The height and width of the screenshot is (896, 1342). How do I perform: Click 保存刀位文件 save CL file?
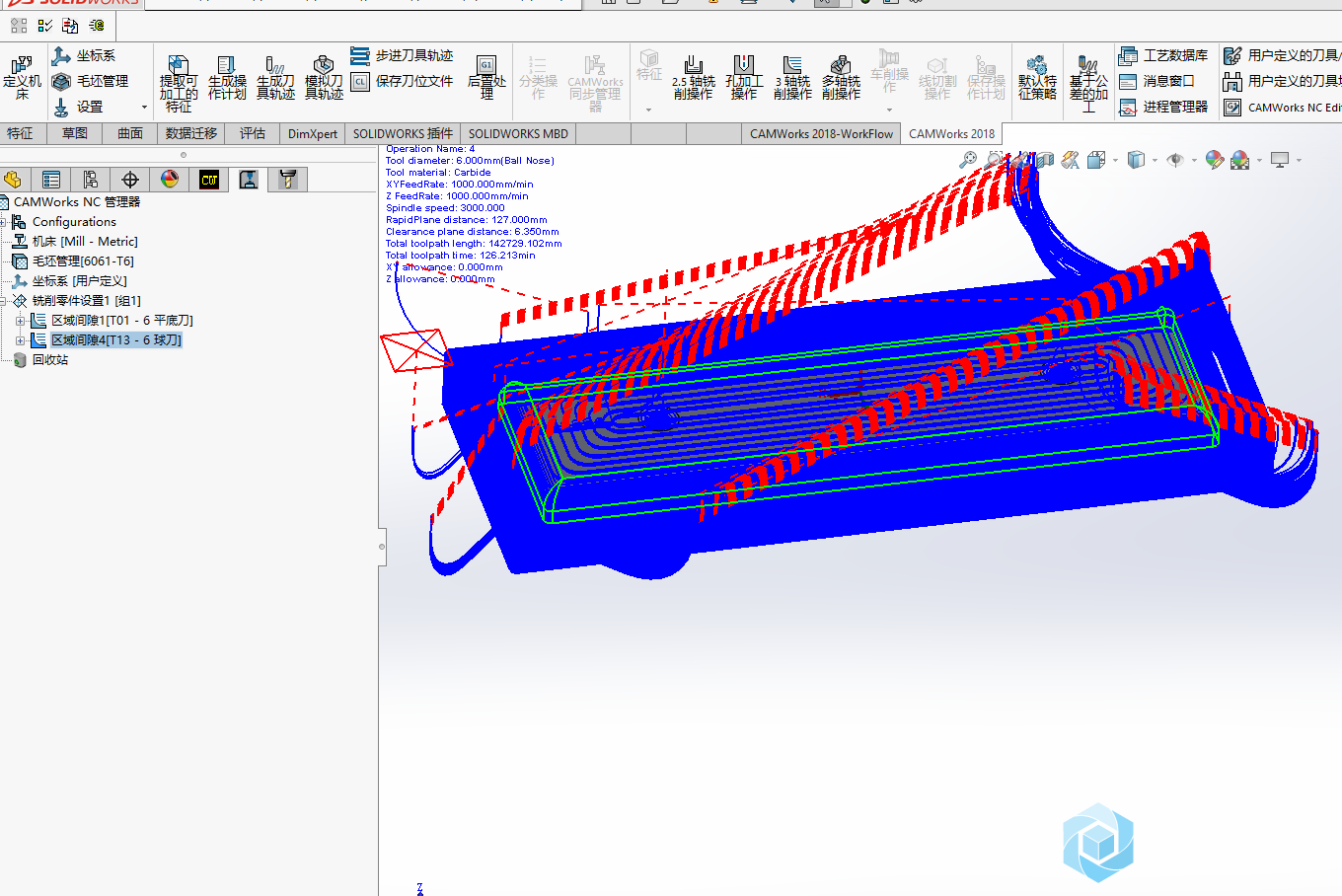[x=403, y=81]
